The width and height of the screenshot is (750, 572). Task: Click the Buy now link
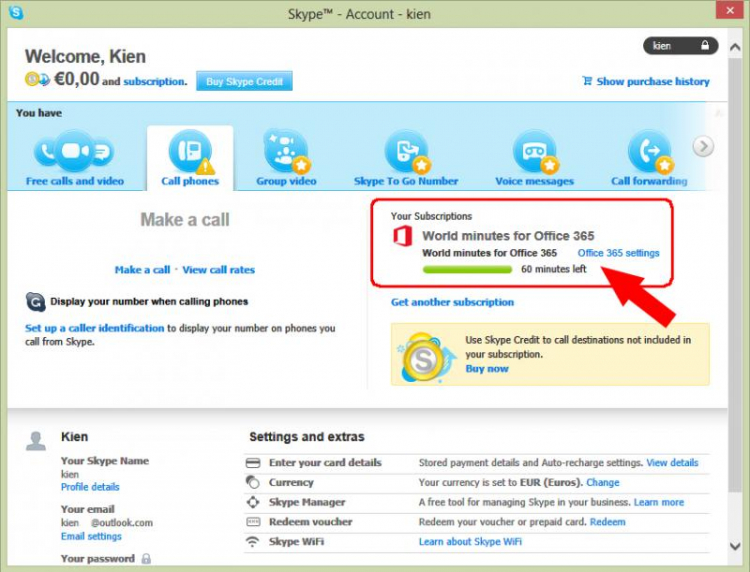click(x=487, y=369)
